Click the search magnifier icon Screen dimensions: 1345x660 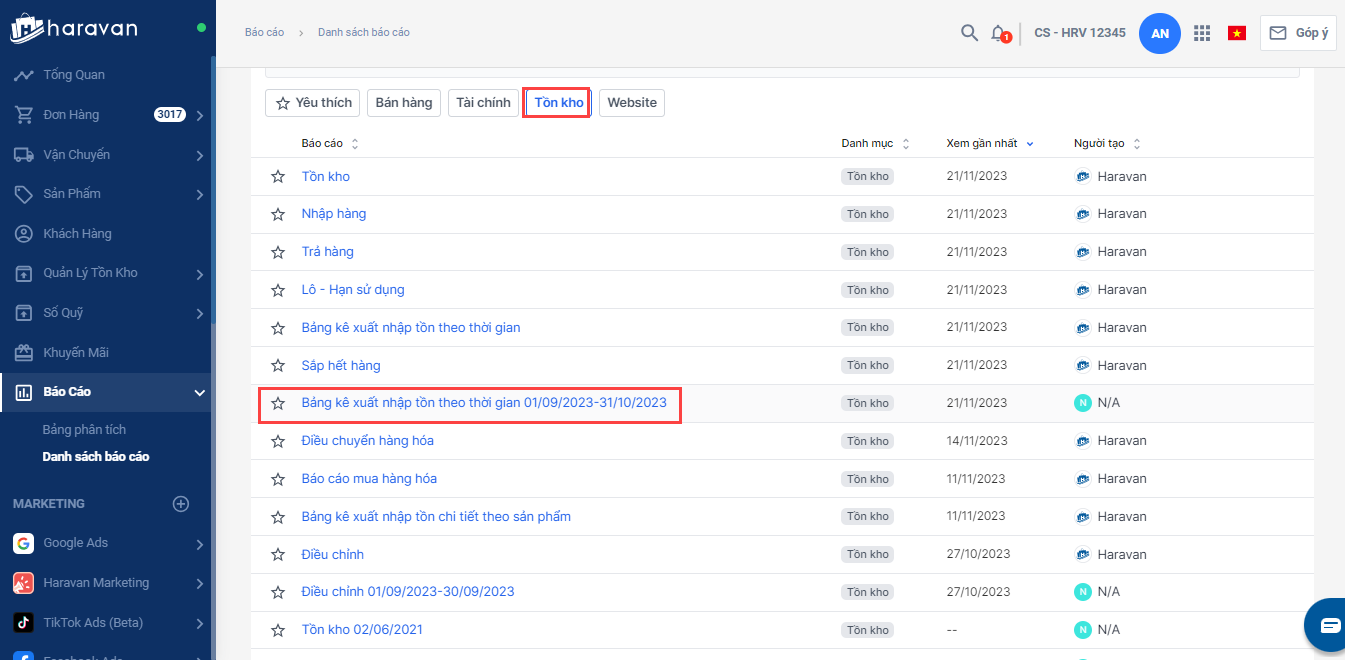tap(969, 33)
